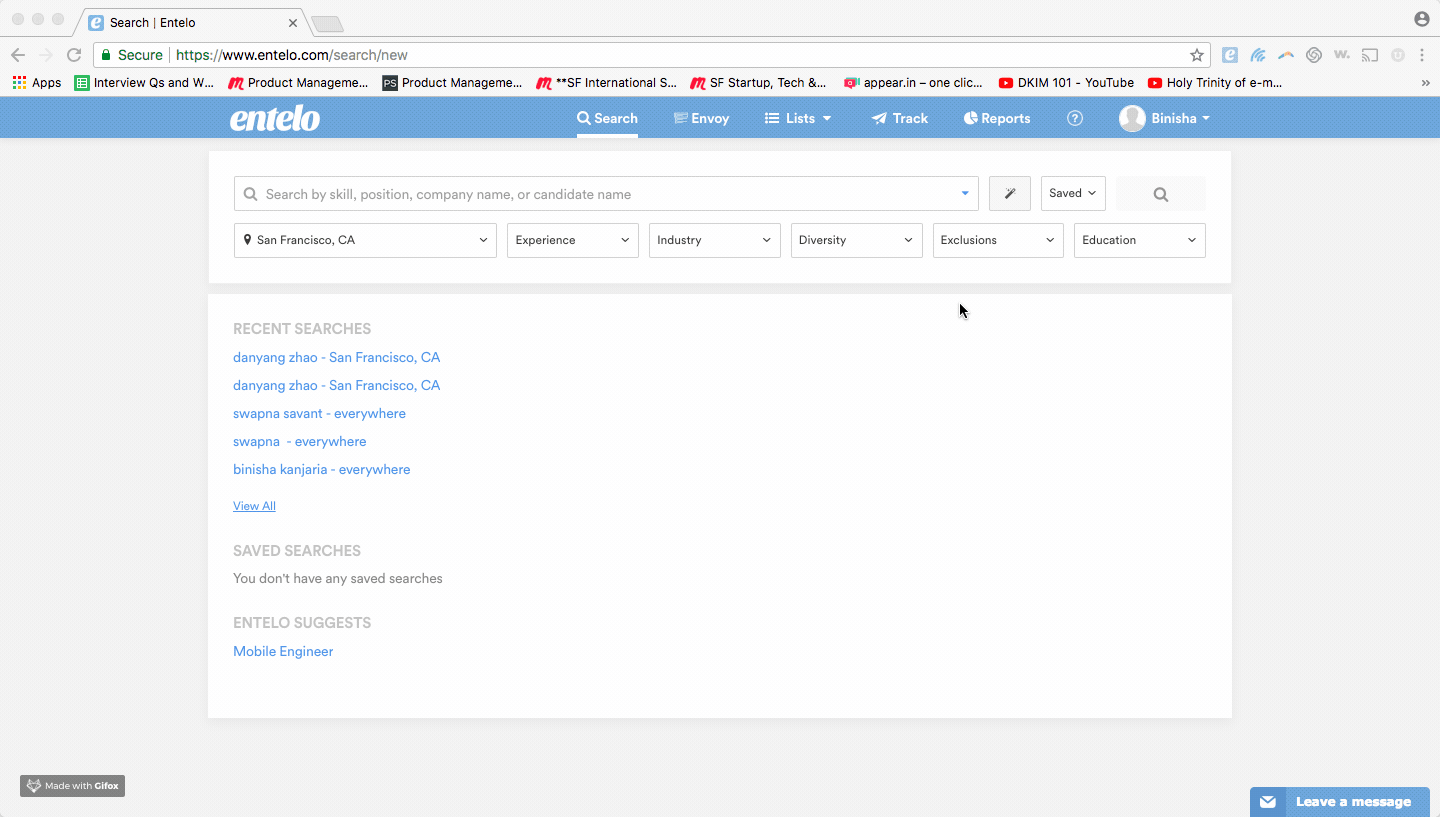
Task: Open the Exclusions filter dropdown
Action: [998, 240]
